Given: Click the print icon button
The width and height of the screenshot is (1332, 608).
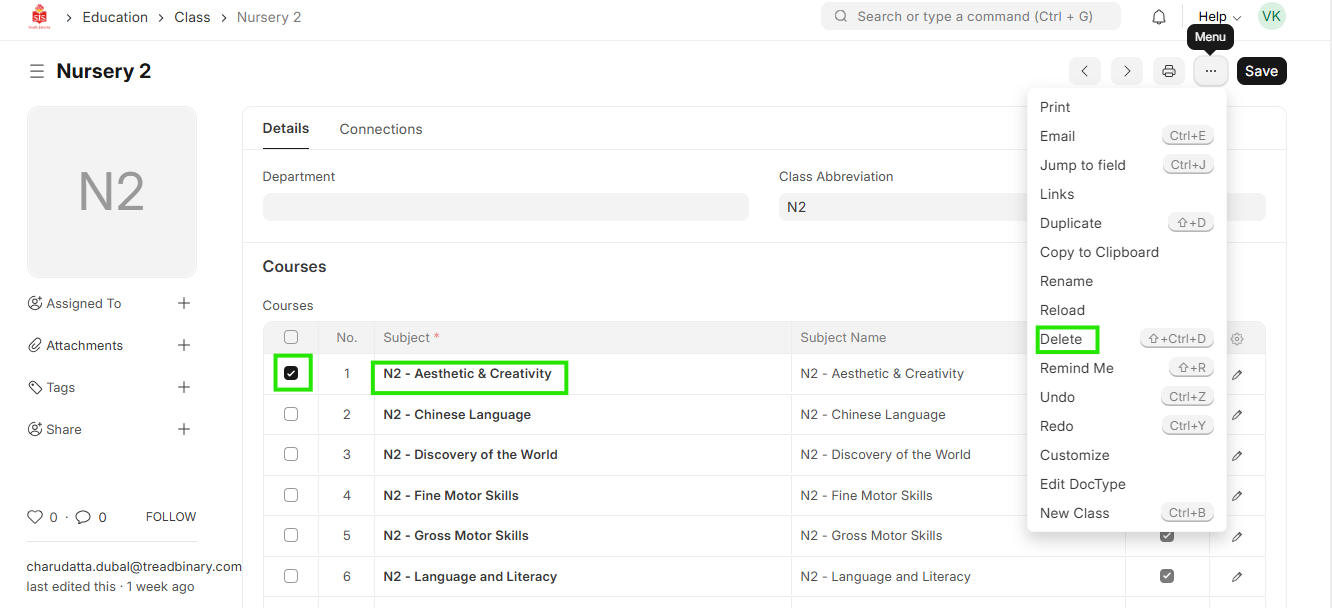Looking at the screenshot, I should click(1168, 71).
